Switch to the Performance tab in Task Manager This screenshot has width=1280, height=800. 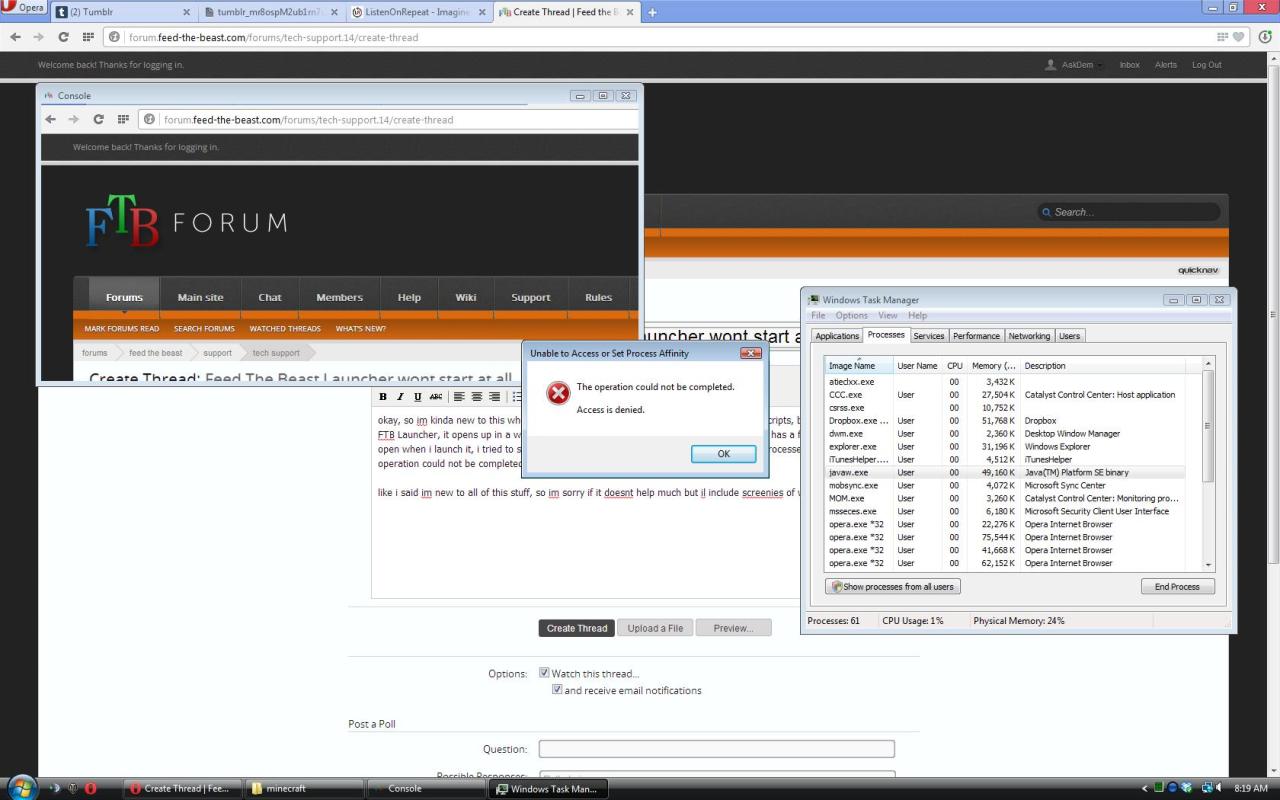coord(976,336)
